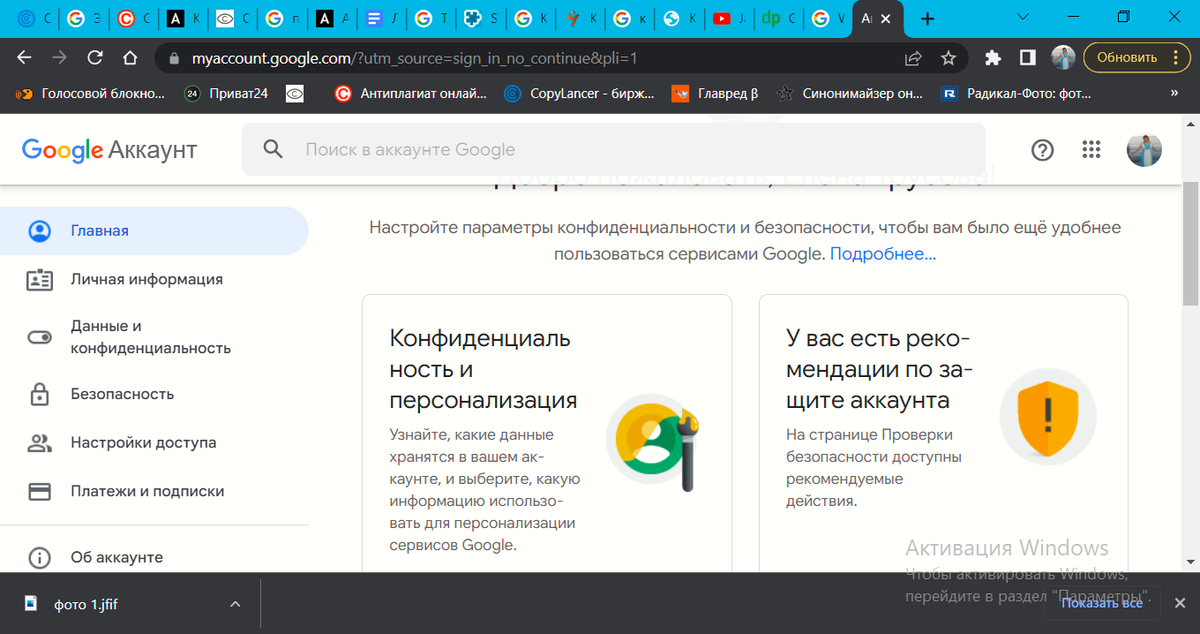
Task: Click Показать все downloads
Action: (1102, 603)
